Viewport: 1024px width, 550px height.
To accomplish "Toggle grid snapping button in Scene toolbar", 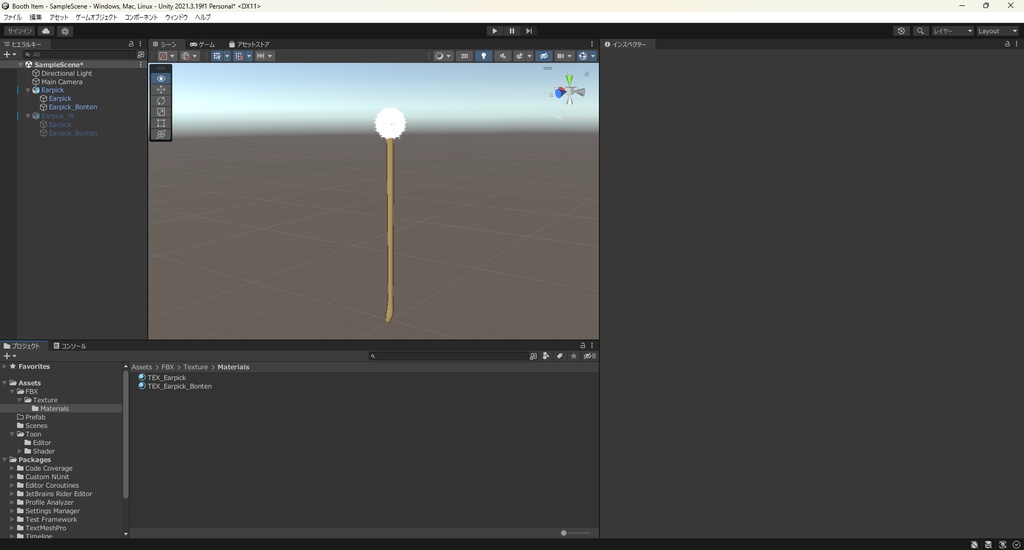I will 239,56.
